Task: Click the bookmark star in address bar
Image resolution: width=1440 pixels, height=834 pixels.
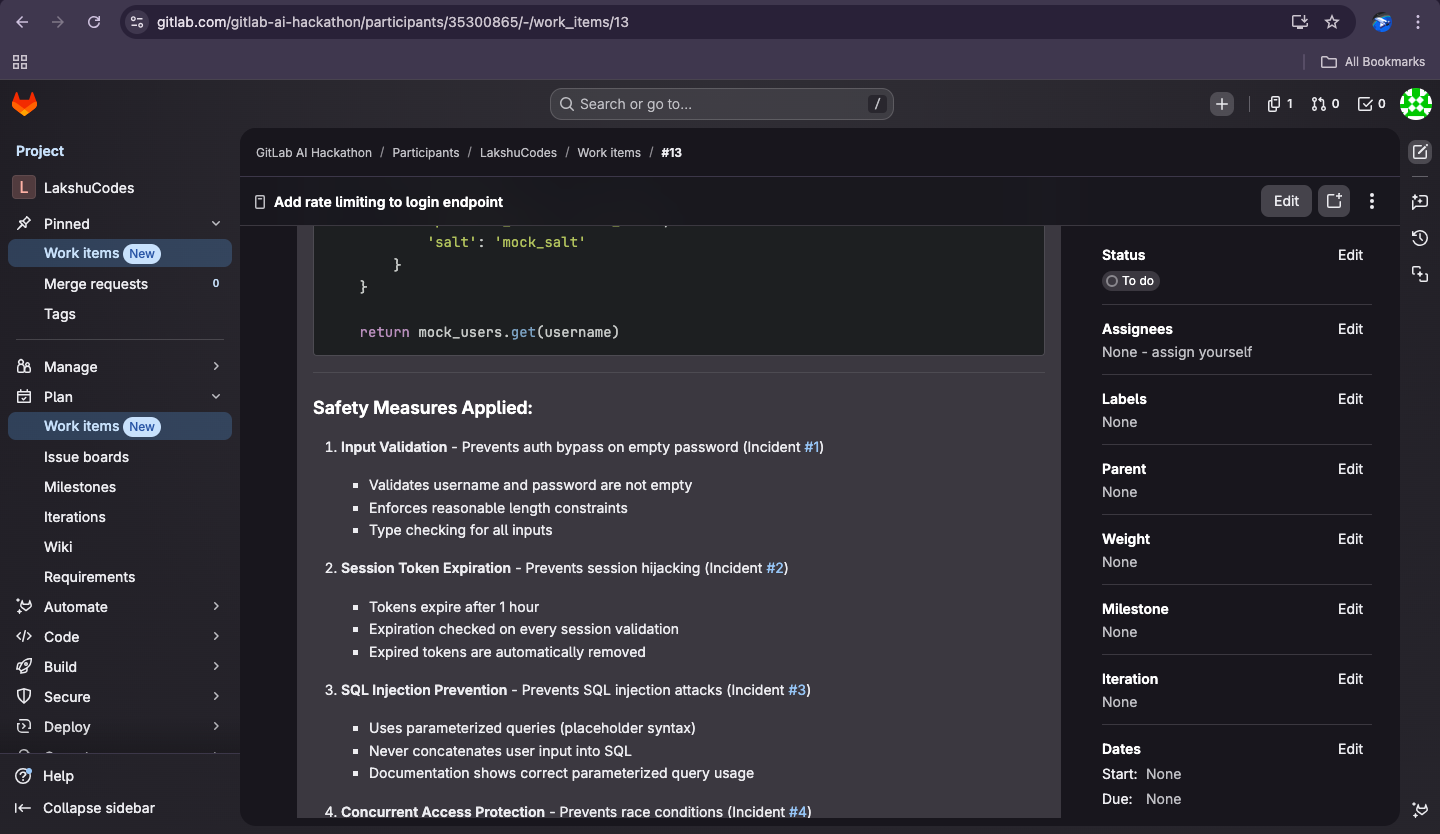Action: click(x=1332, y=22)
